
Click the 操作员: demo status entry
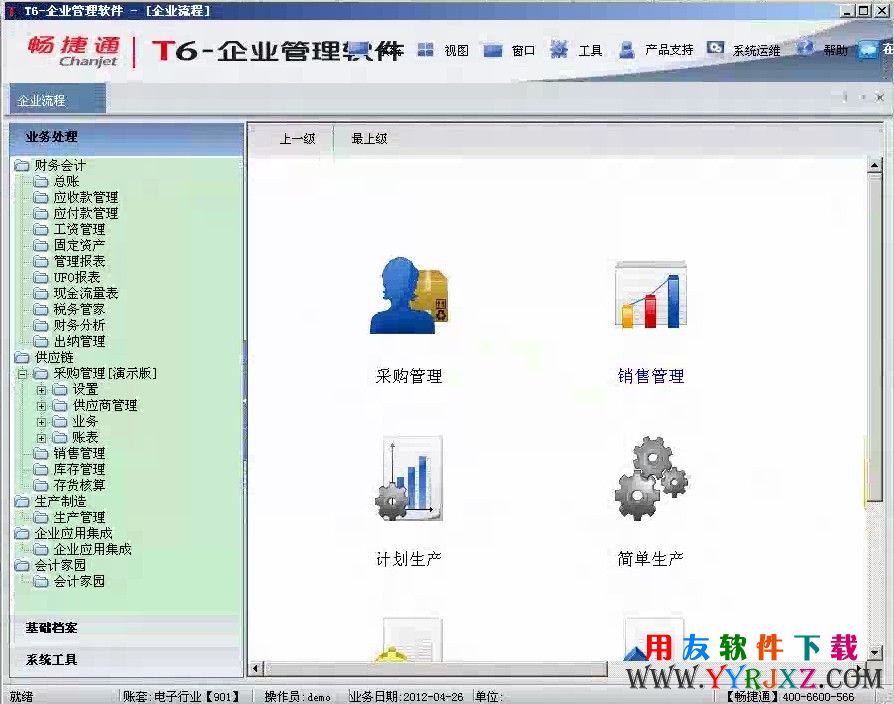(x=297, y=697)
